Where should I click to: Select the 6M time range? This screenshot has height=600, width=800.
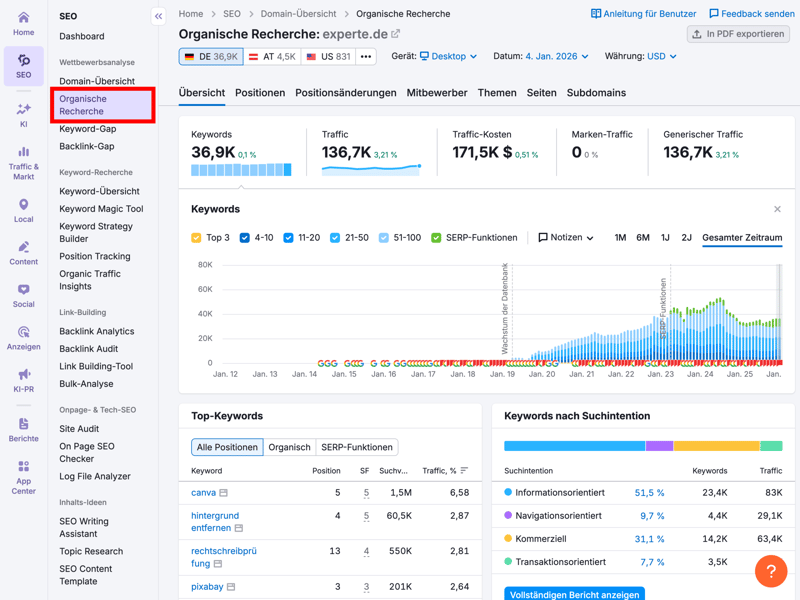pos(643,238)
